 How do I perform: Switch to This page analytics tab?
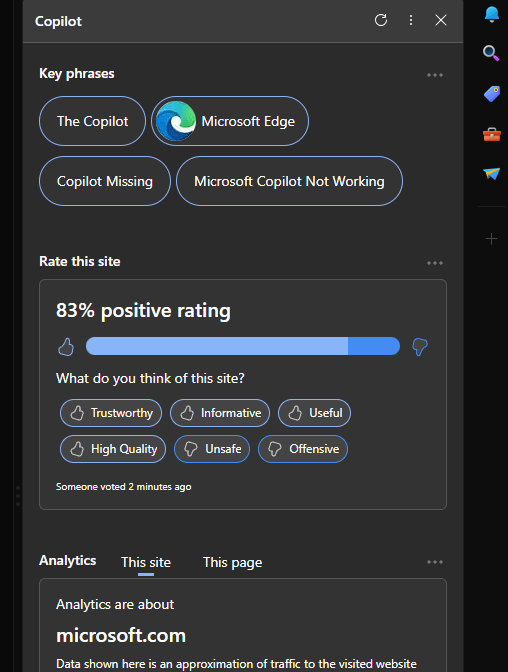[x=232, y=562]
